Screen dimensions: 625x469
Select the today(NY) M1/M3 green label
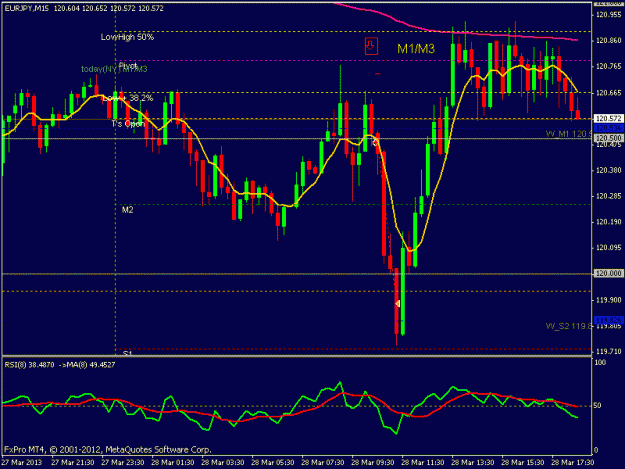point(114,69)
